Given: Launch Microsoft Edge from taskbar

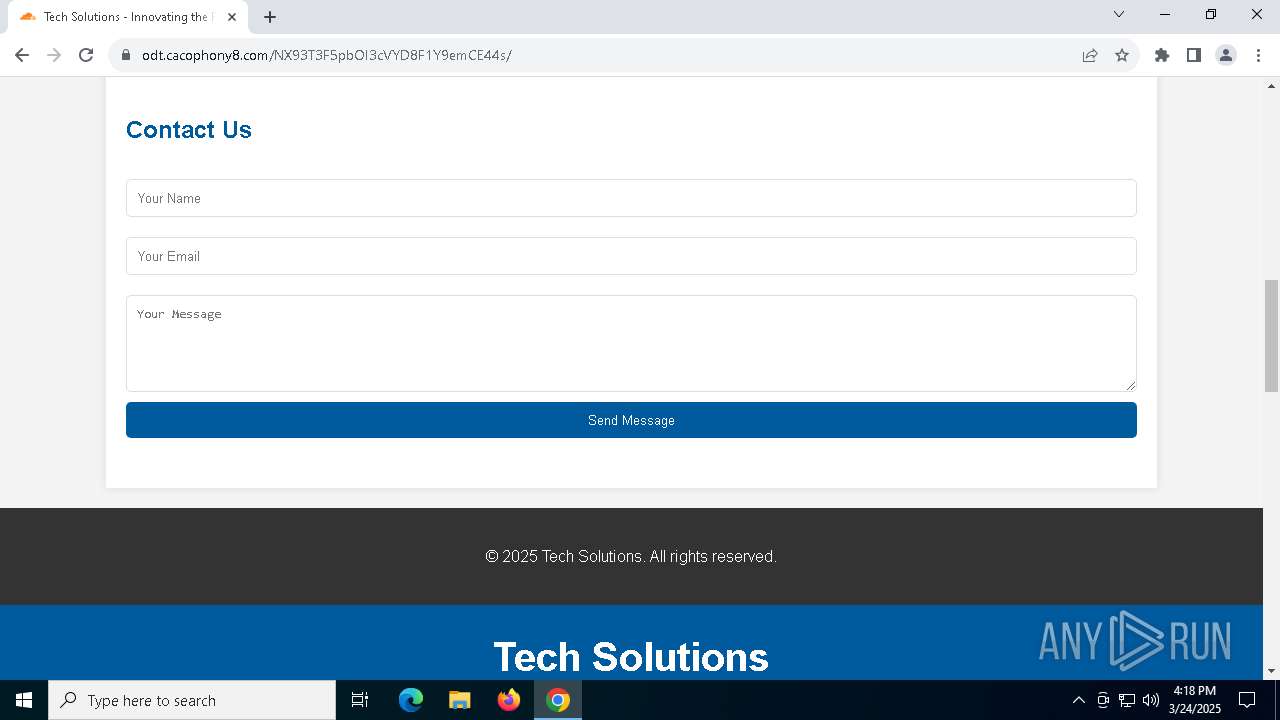Looking at the screenshot, I should pos(411,700).
